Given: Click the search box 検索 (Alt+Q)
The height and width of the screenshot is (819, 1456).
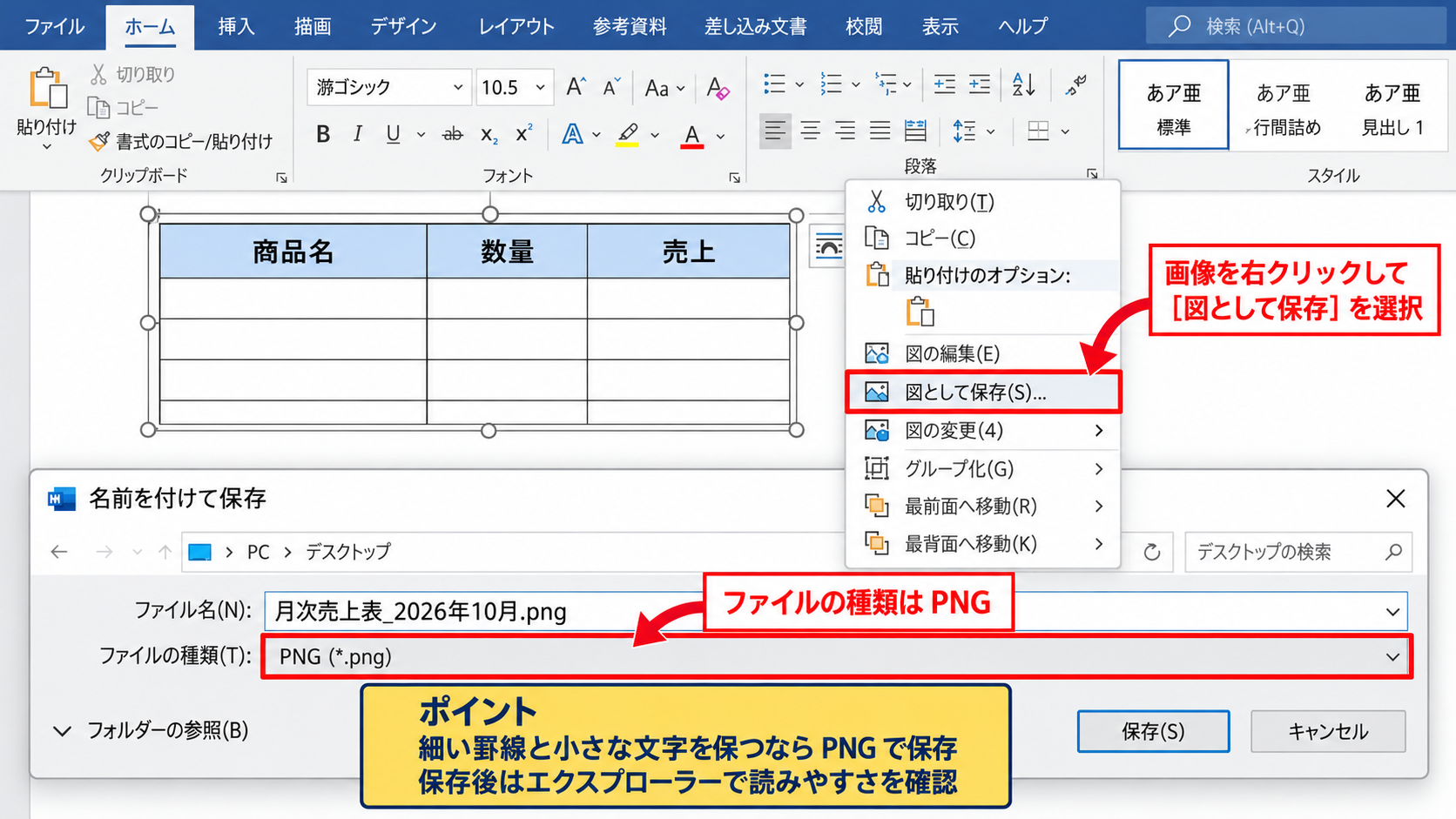Looking at the screenshot, I should click(x=1295, y=26).
